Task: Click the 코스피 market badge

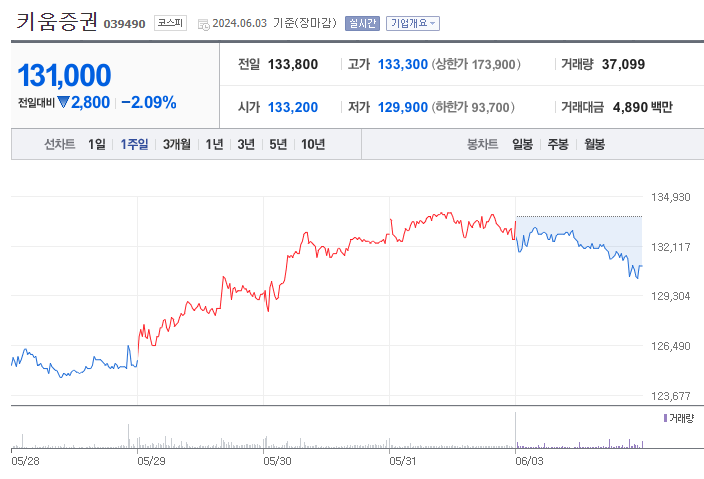Action: 170,23
